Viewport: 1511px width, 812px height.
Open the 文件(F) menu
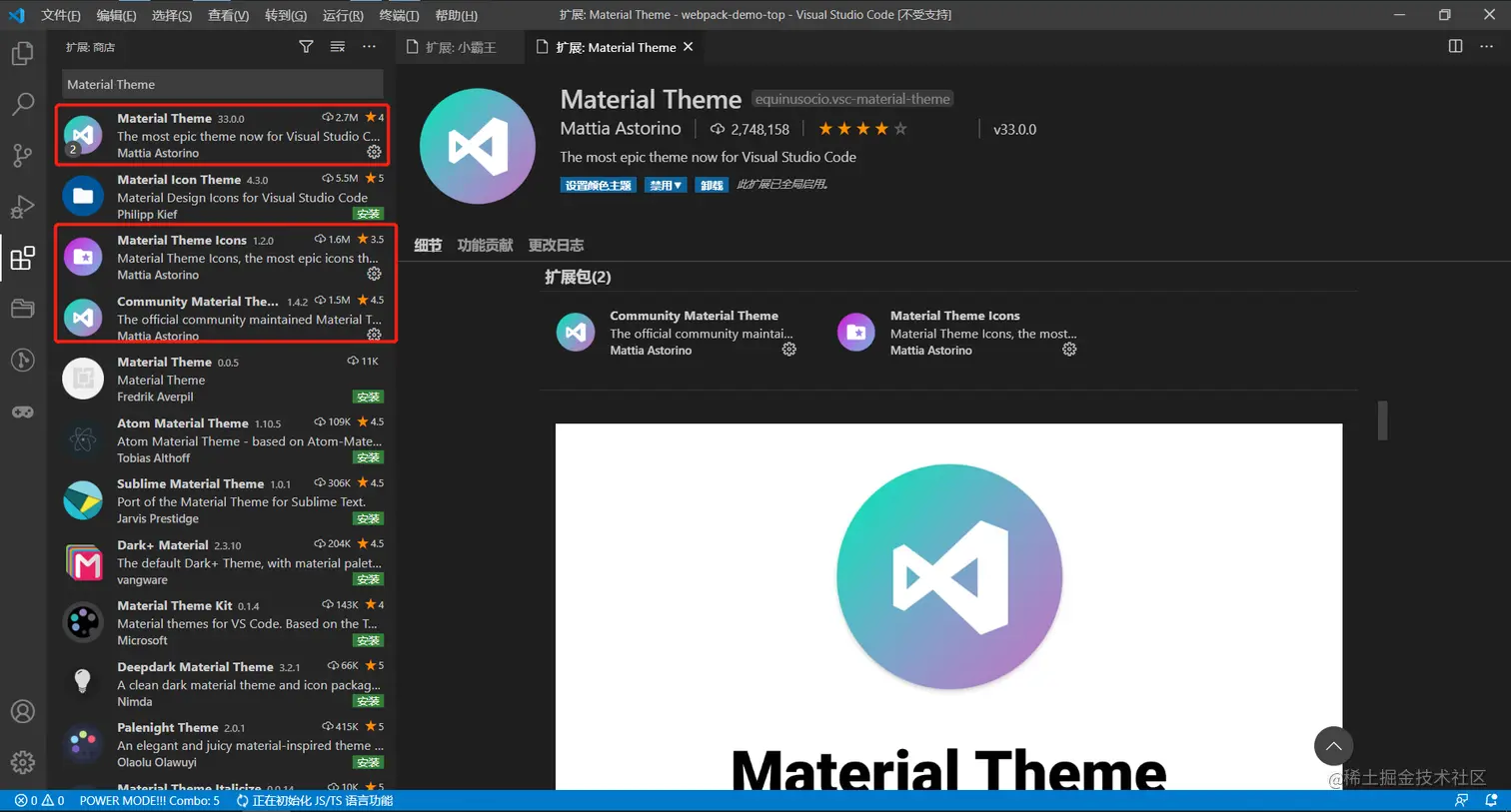(x=61, y=15)
